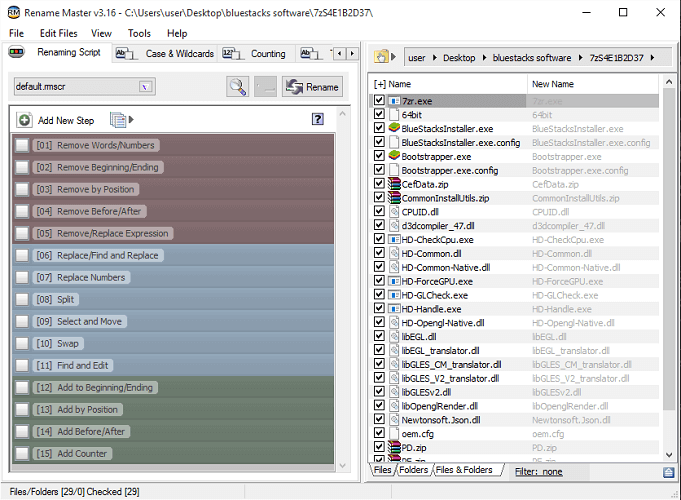
Task: Click the preview magnifier icon
Action: pyautogui.click(x=237, y=87)
